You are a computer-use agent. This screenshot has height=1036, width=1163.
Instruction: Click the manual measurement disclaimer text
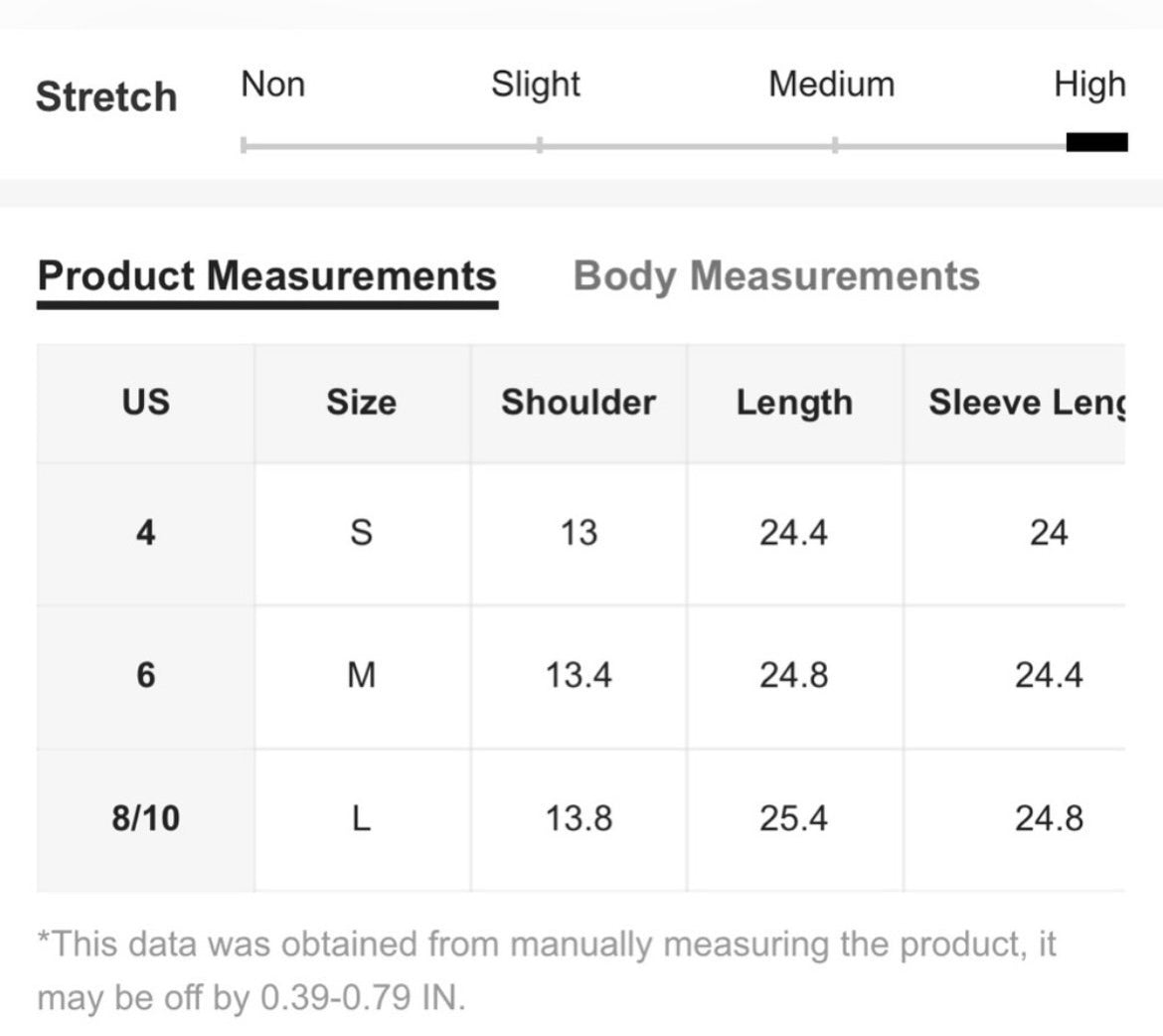coord(547,971)
